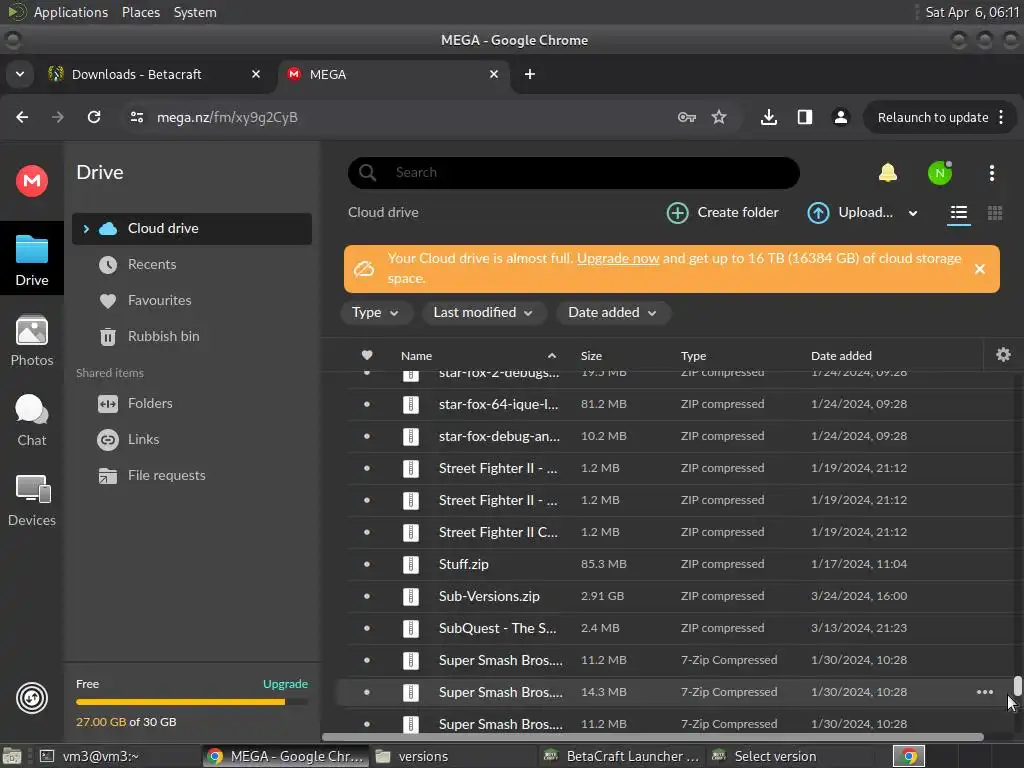Screen dimensions: 1024x768
Task: Open the Last modified filter dropdown
Action: [x=482, y=313]
